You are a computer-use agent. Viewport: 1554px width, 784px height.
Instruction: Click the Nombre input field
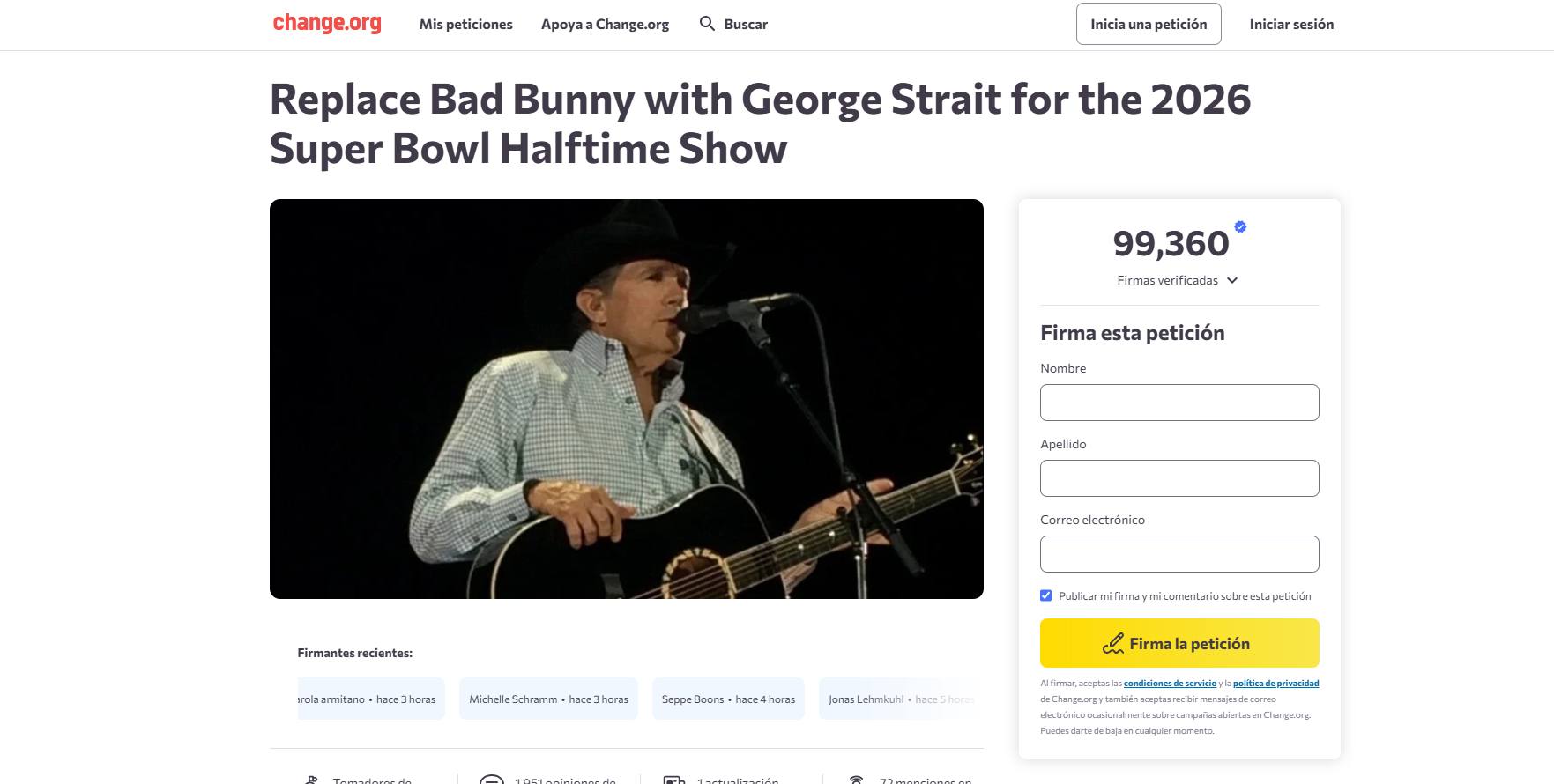1179,403
